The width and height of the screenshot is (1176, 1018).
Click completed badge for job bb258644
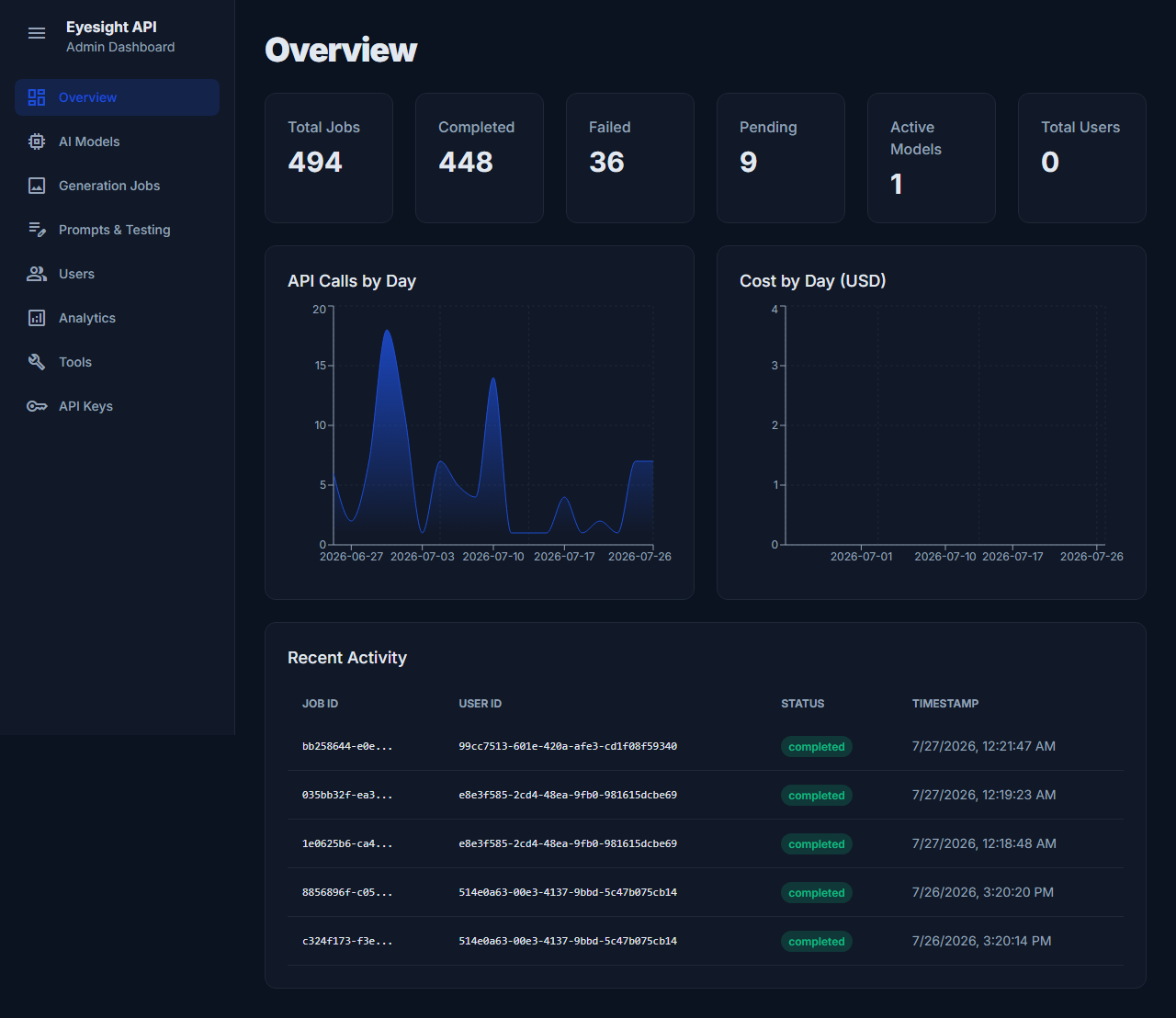817,747
